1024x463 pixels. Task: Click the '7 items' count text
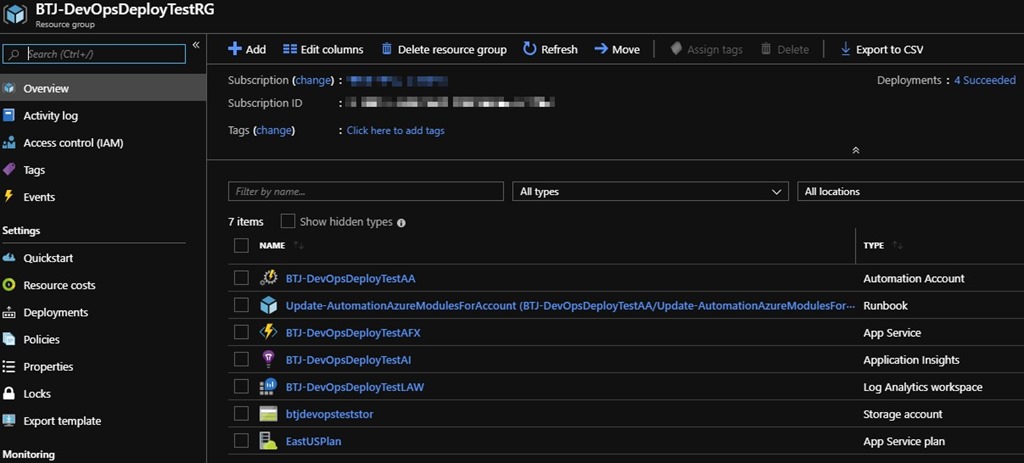click(x=246, y=221)
